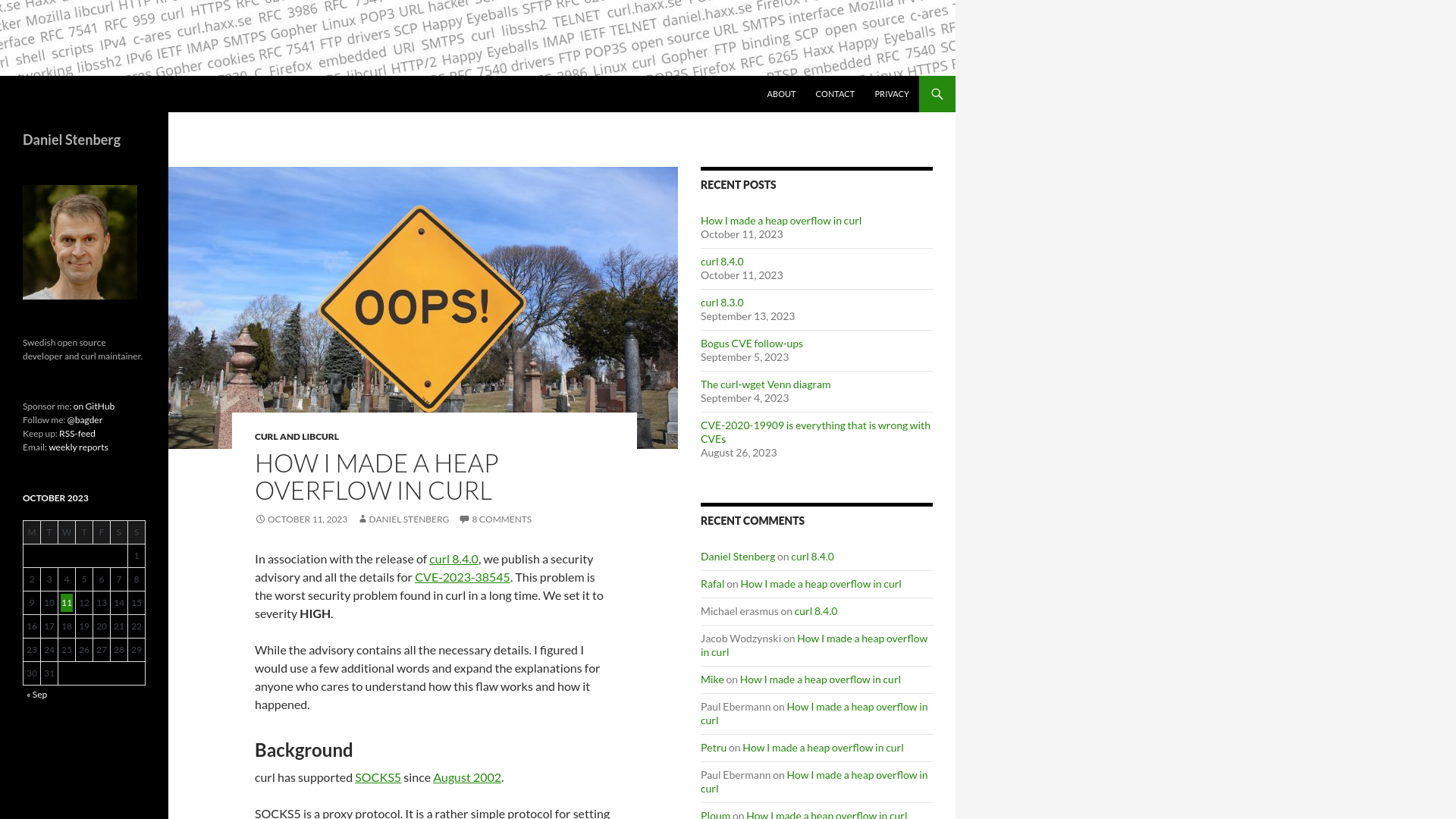This screenshot has width=1456, height=819.
Task: Open CVE-2023-38545 security advisory link
Action: (462, 577)
